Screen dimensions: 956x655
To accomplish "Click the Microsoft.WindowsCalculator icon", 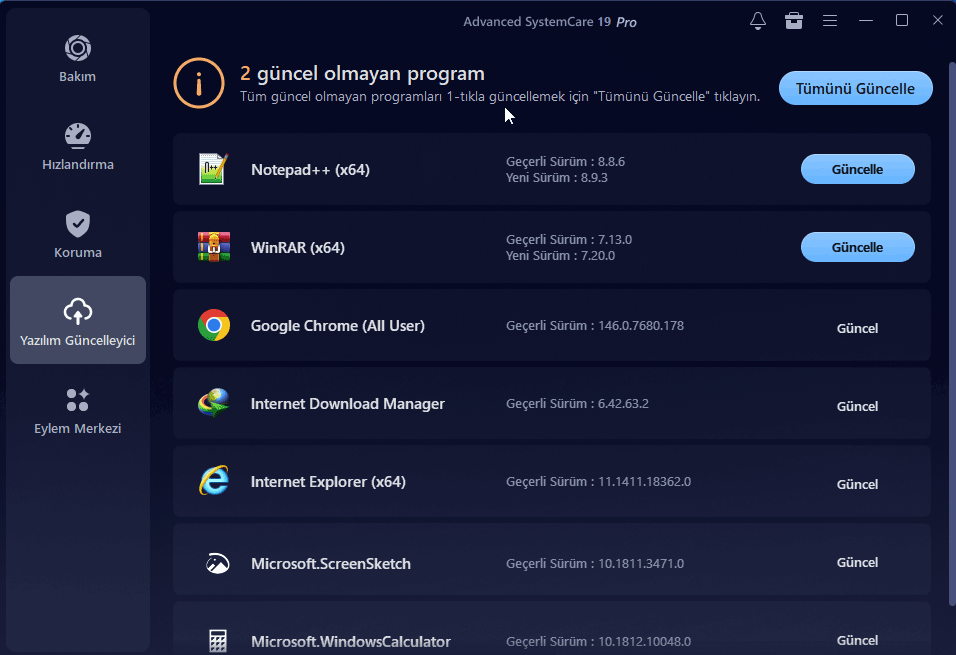I will [x=218, y=640].
